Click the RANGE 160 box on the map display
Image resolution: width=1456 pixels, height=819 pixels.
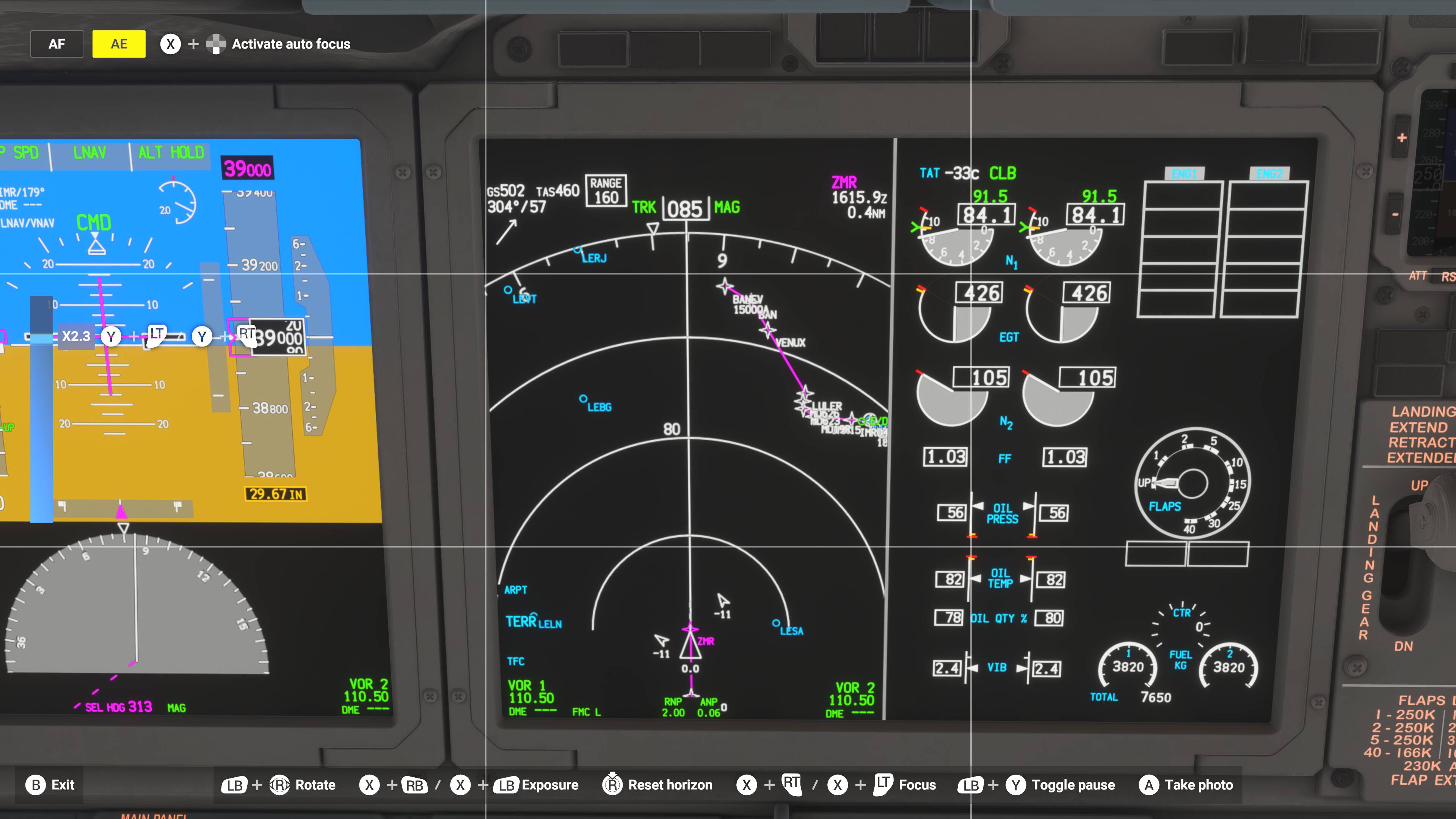tap(606, 190)
